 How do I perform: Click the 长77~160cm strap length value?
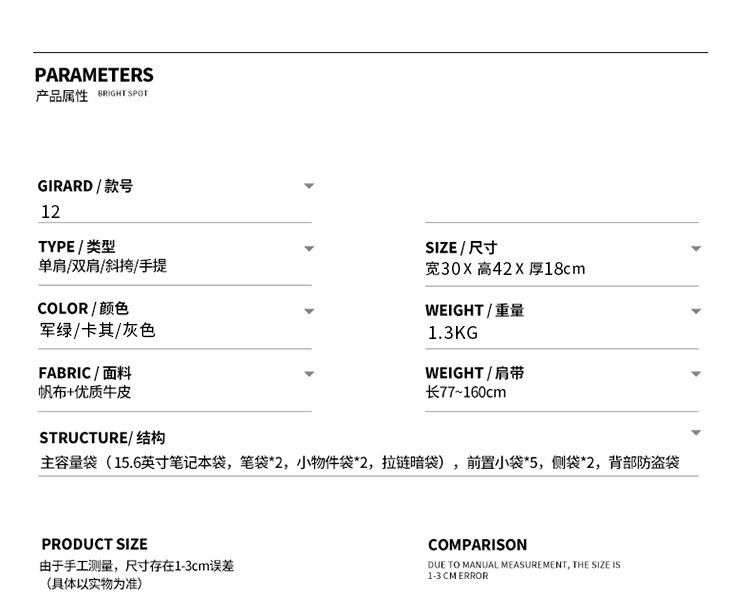466,392
